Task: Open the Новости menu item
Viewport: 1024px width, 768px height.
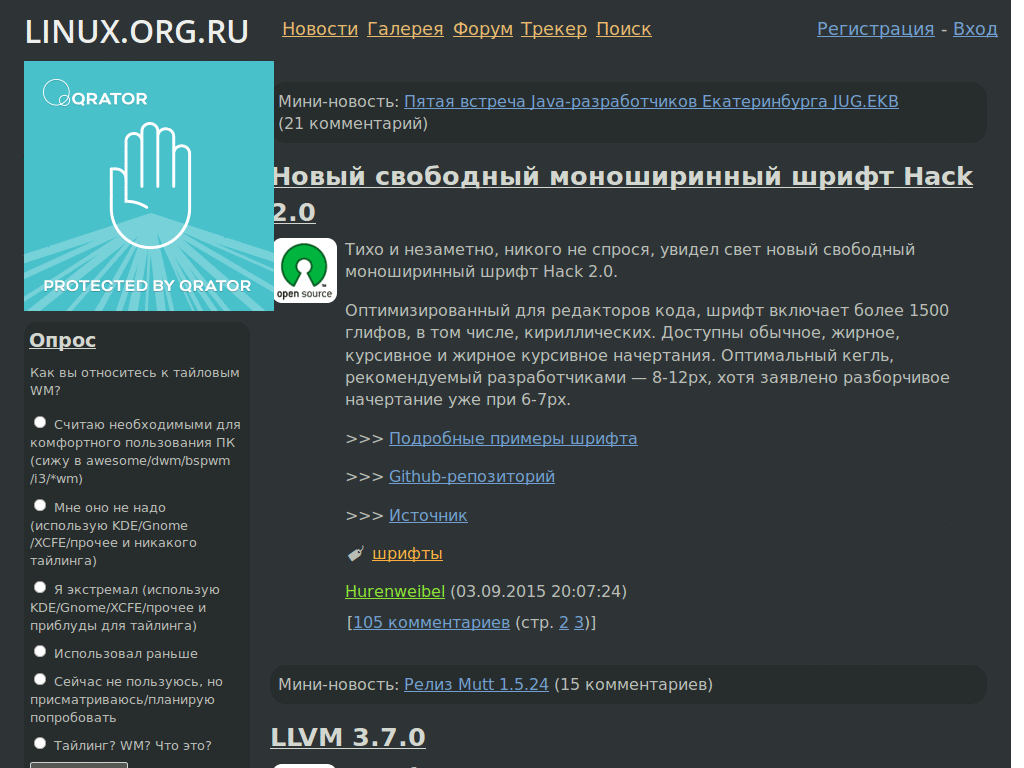Action: click(x=320, y=29)
